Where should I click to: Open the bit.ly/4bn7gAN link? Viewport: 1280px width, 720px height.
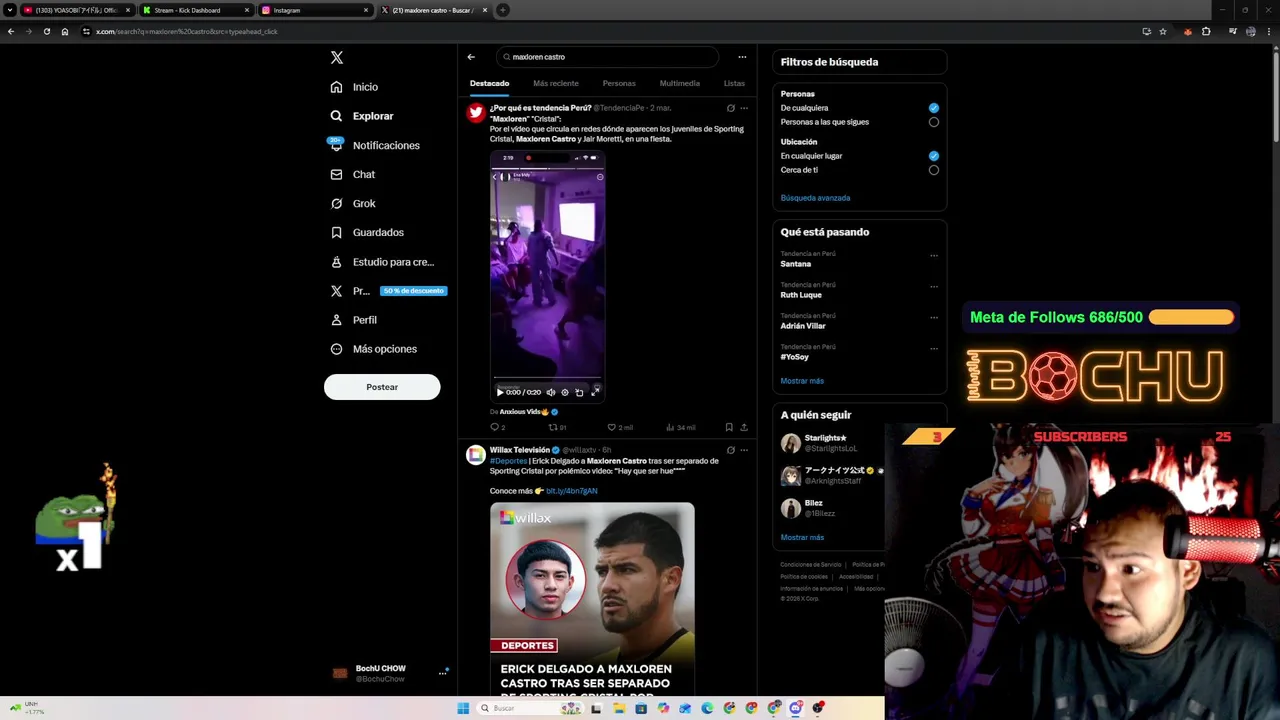pyautogui.click(x=572, y=491)
